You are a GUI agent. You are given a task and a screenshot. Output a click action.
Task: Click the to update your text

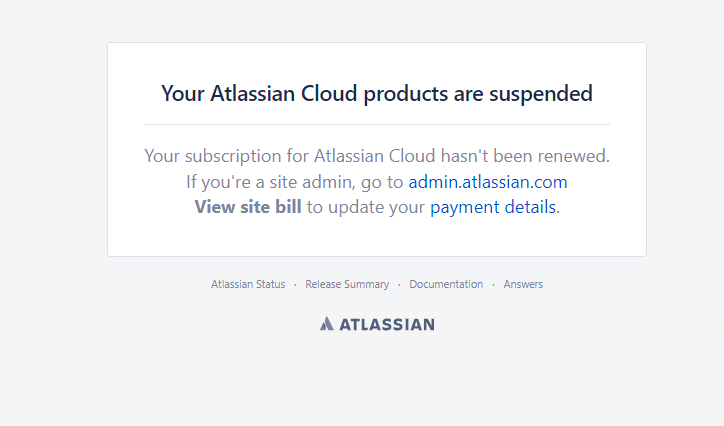366,207
